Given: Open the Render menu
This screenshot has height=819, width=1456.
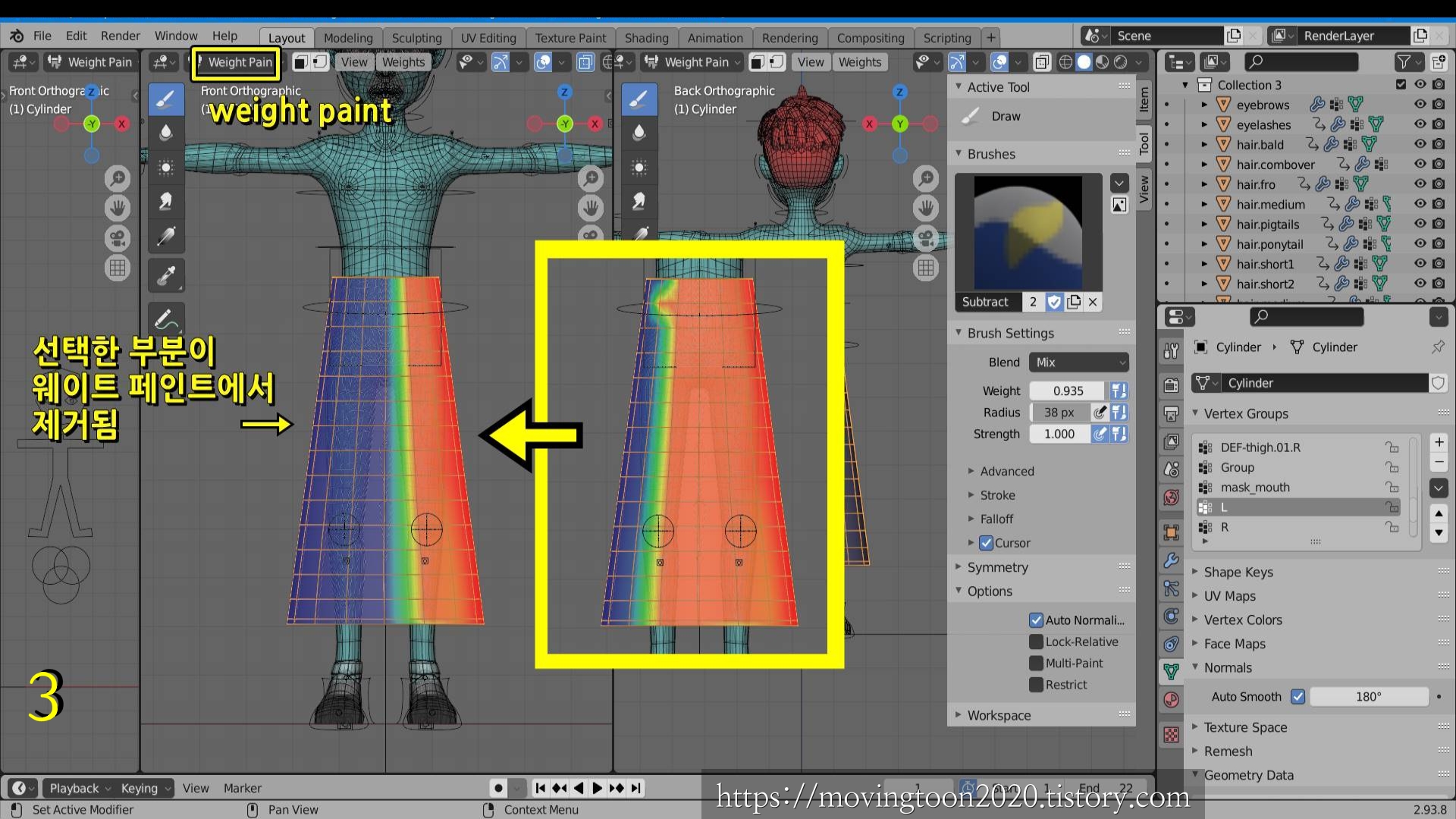Looking at the screenshot, I should click(x=121, y=36).
